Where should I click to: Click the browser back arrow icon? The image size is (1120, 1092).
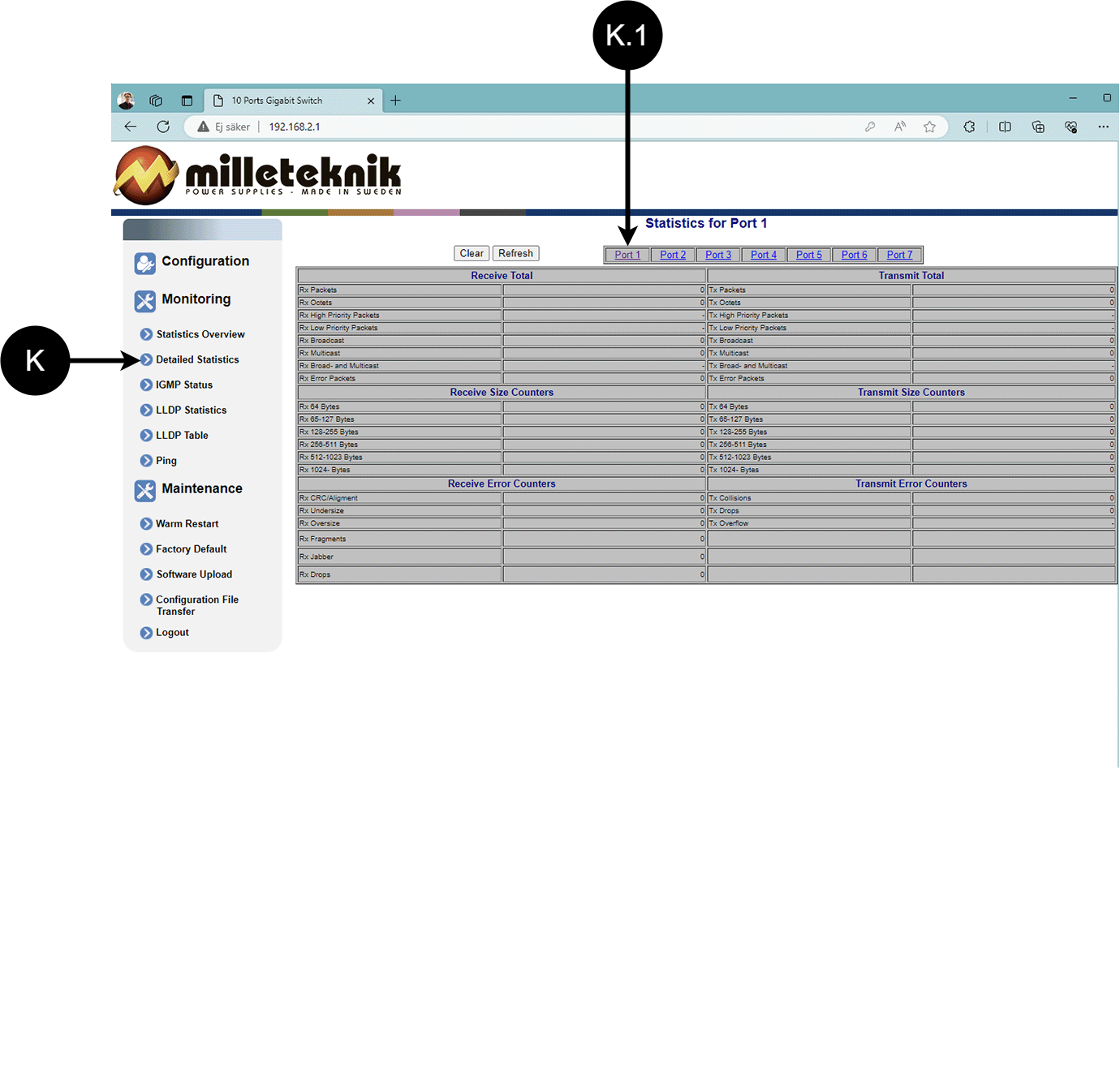pyautogui.click(x=131, y=127)
